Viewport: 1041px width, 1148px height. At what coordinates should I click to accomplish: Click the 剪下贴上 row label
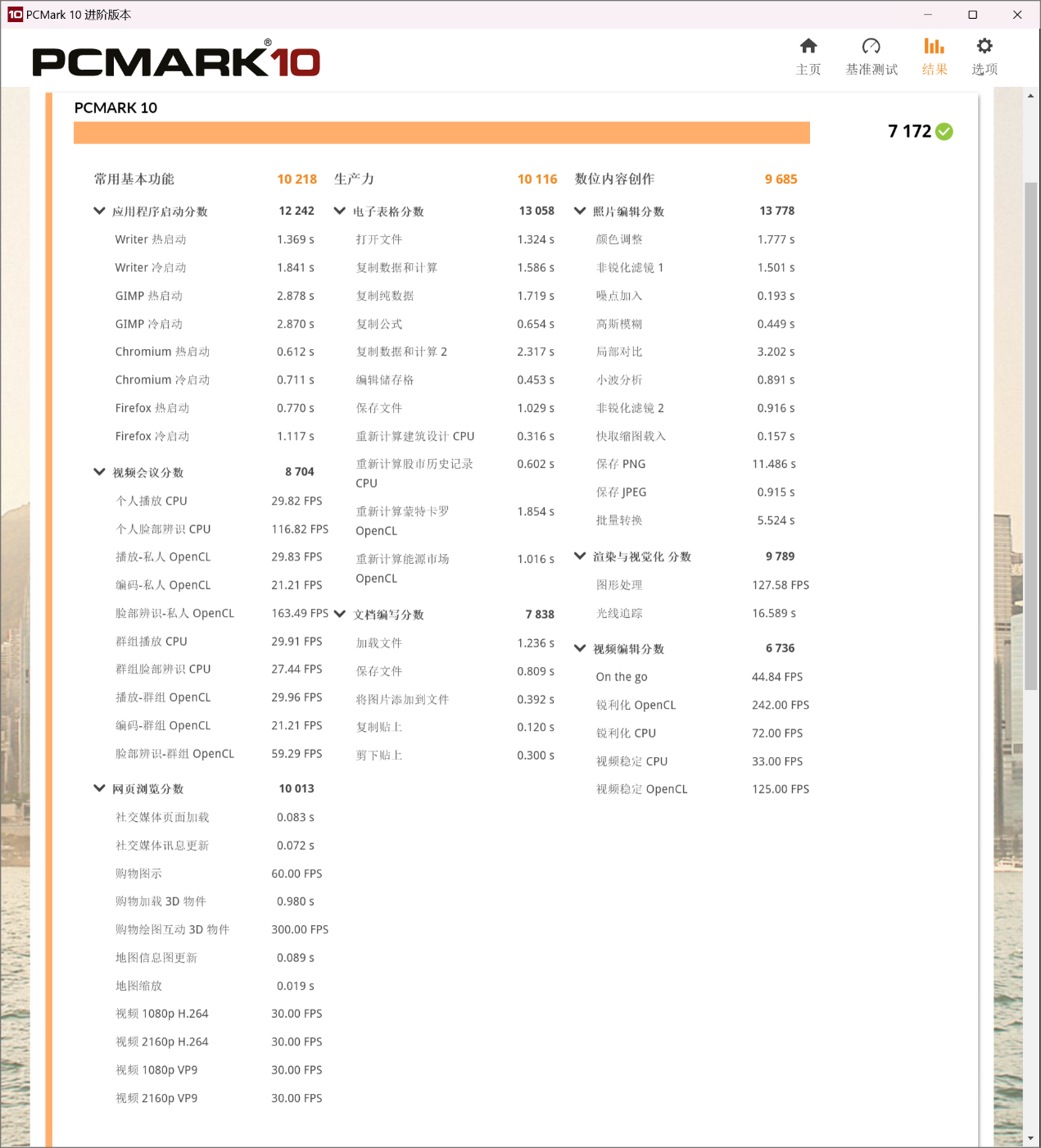(x=379, y=756)
